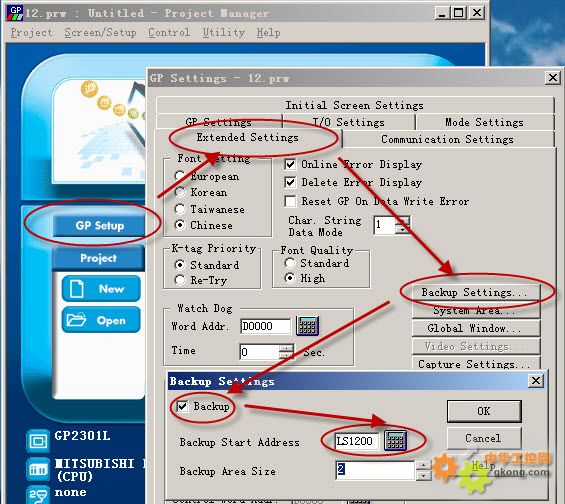The image size is (565, 504).
Task: Increase Watch Dog Time spinner value
Action: pyautogui.click(x=286, y=348)
